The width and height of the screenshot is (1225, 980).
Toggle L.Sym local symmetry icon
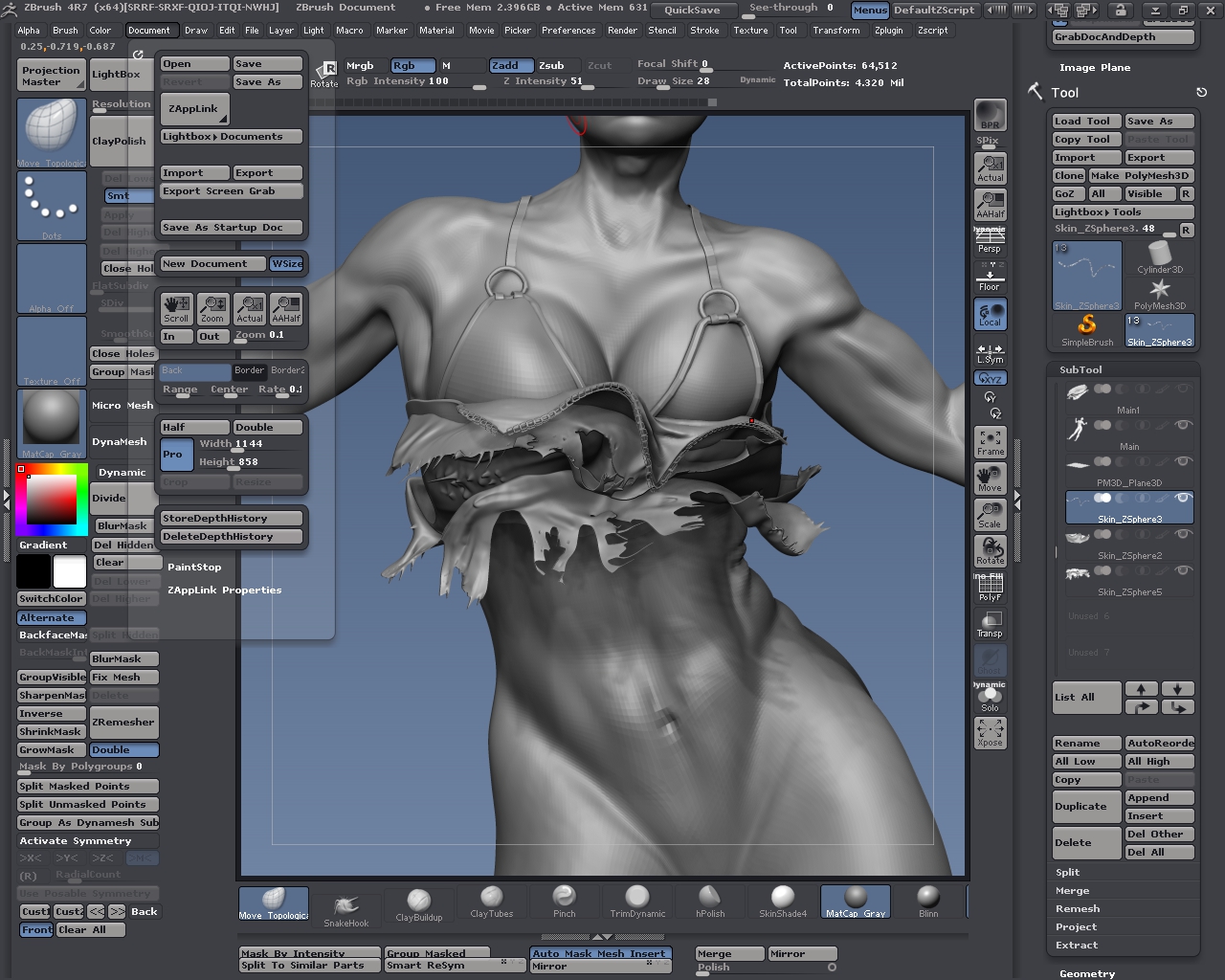pos(990,353)
